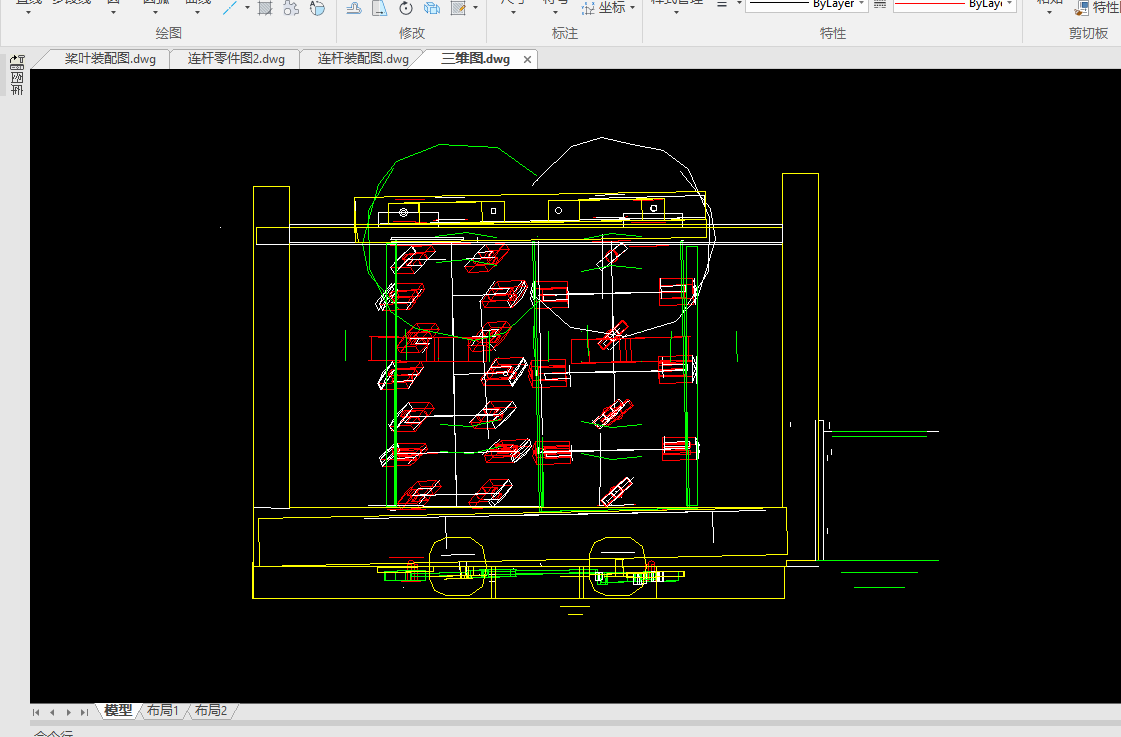The width and height of the screenshot is (1121, 737).
Task: Select the text tool with letter A
Action: [317, 7]
